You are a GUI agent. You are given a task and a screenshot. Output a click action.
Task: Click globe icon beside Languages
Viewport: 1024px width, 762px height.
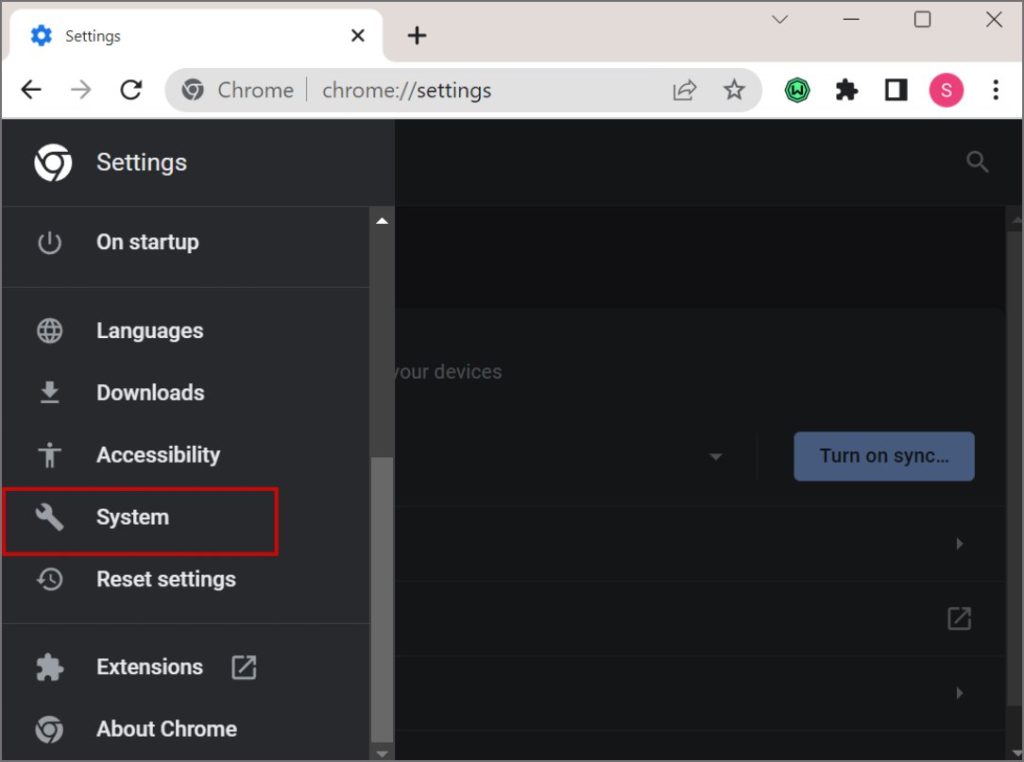(50, 330)
